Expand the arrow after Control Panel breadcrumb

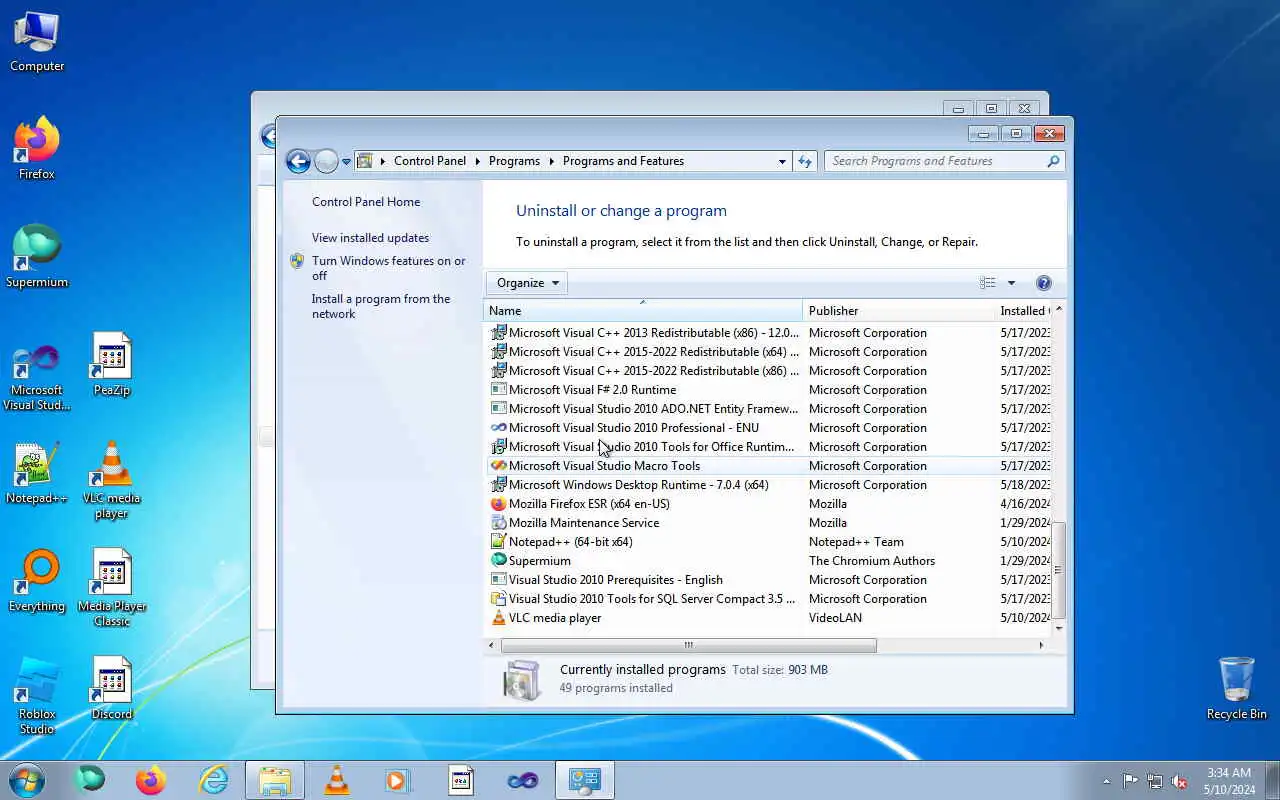click(x=478, y=161)
